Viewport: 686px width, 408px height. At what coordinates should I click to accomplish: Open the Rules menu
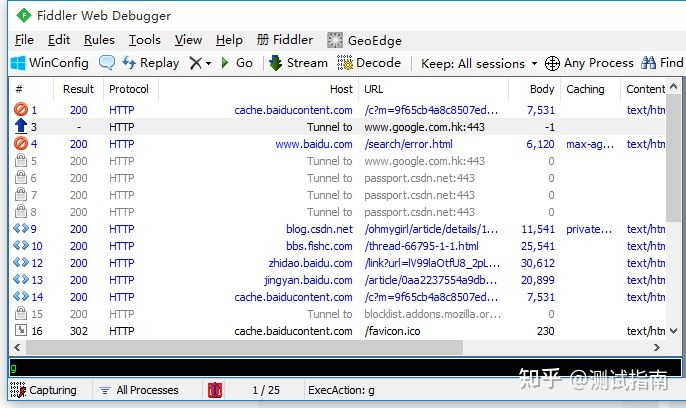pyautogui.click(x=99, y=40)
